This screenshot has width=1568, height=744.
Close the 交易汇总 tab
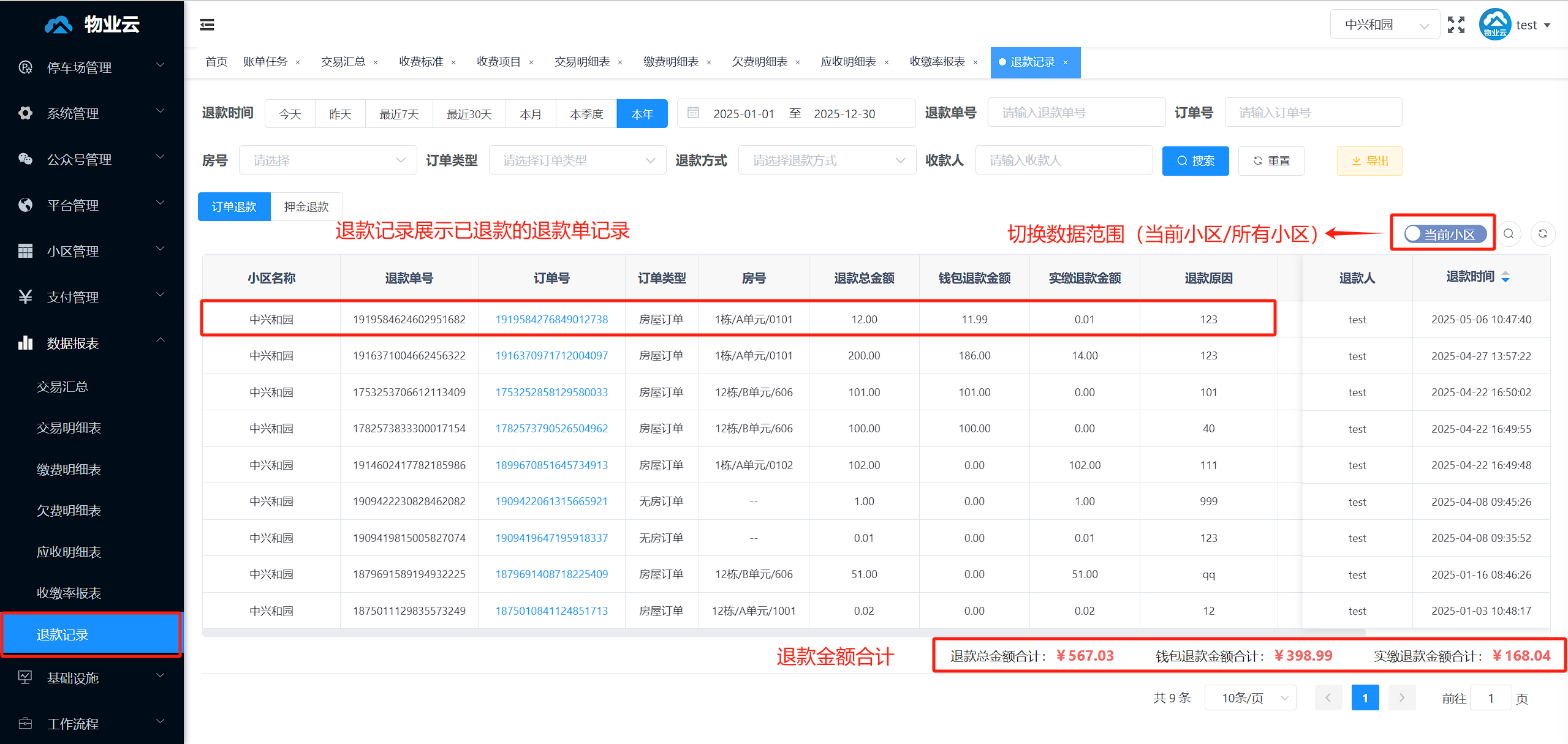click(x=376, y=62)
